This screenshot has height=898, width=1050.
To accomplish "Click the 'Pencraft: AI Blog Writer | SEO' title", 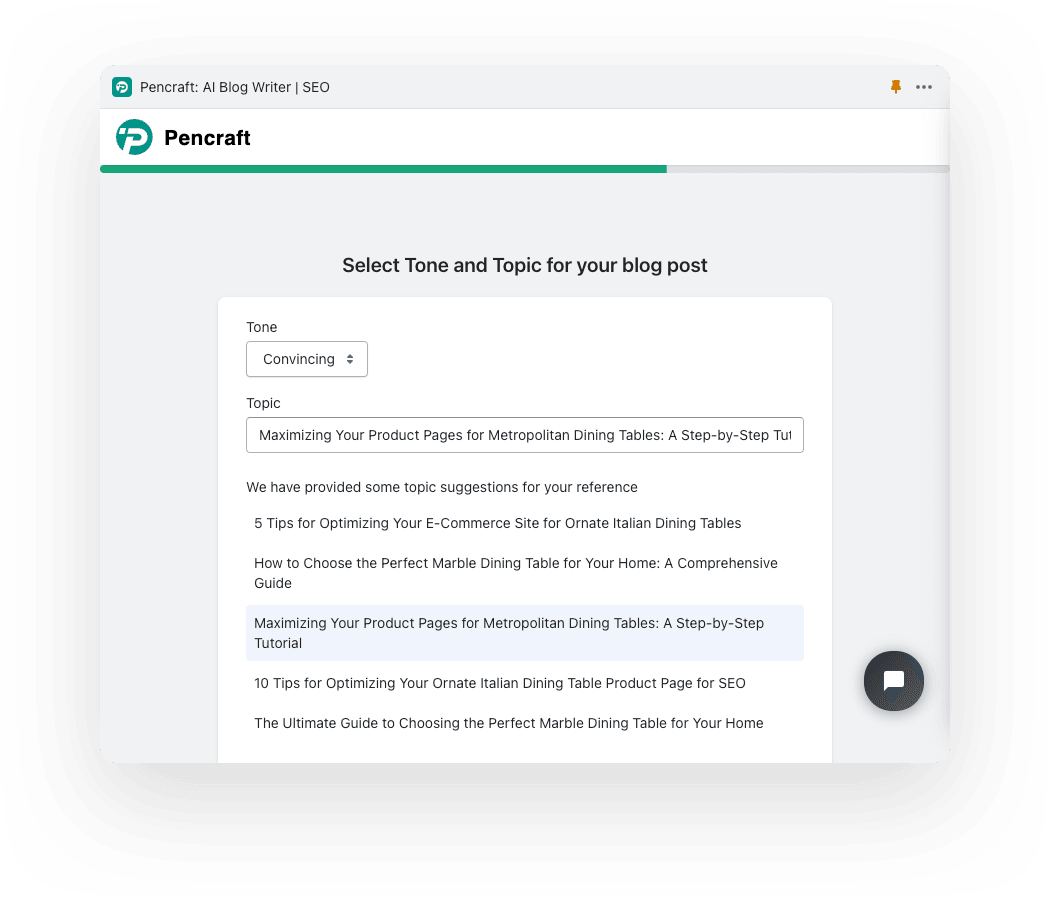I will click(234, 87).
